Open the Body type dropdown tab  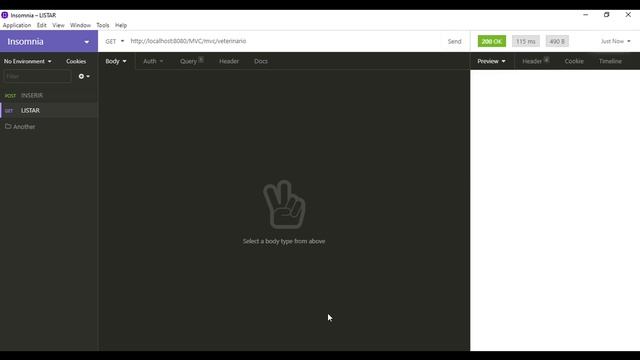(x=116, y=61)
